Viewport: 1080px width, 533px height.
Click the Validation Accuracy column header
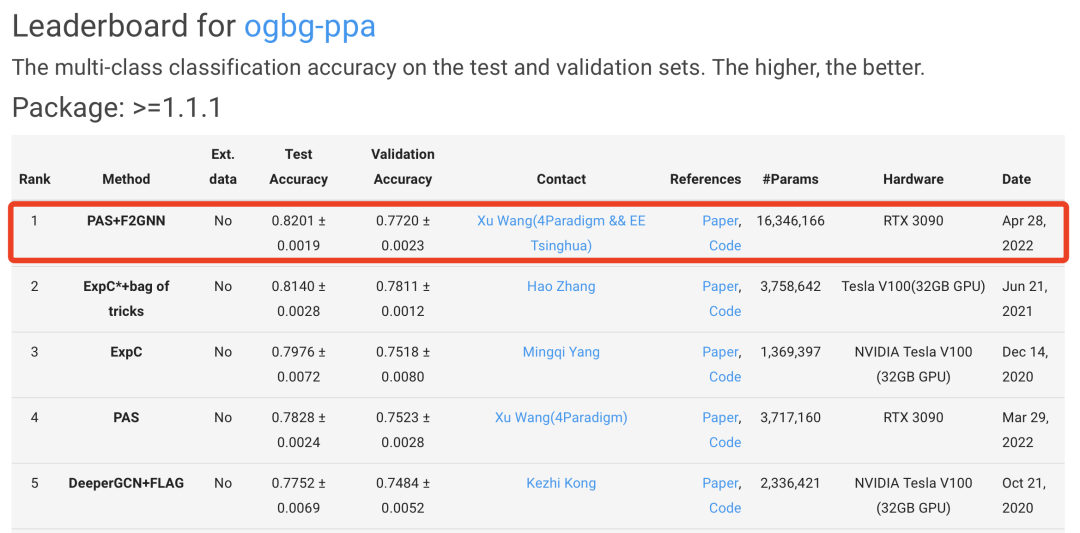tap(403, 167)
